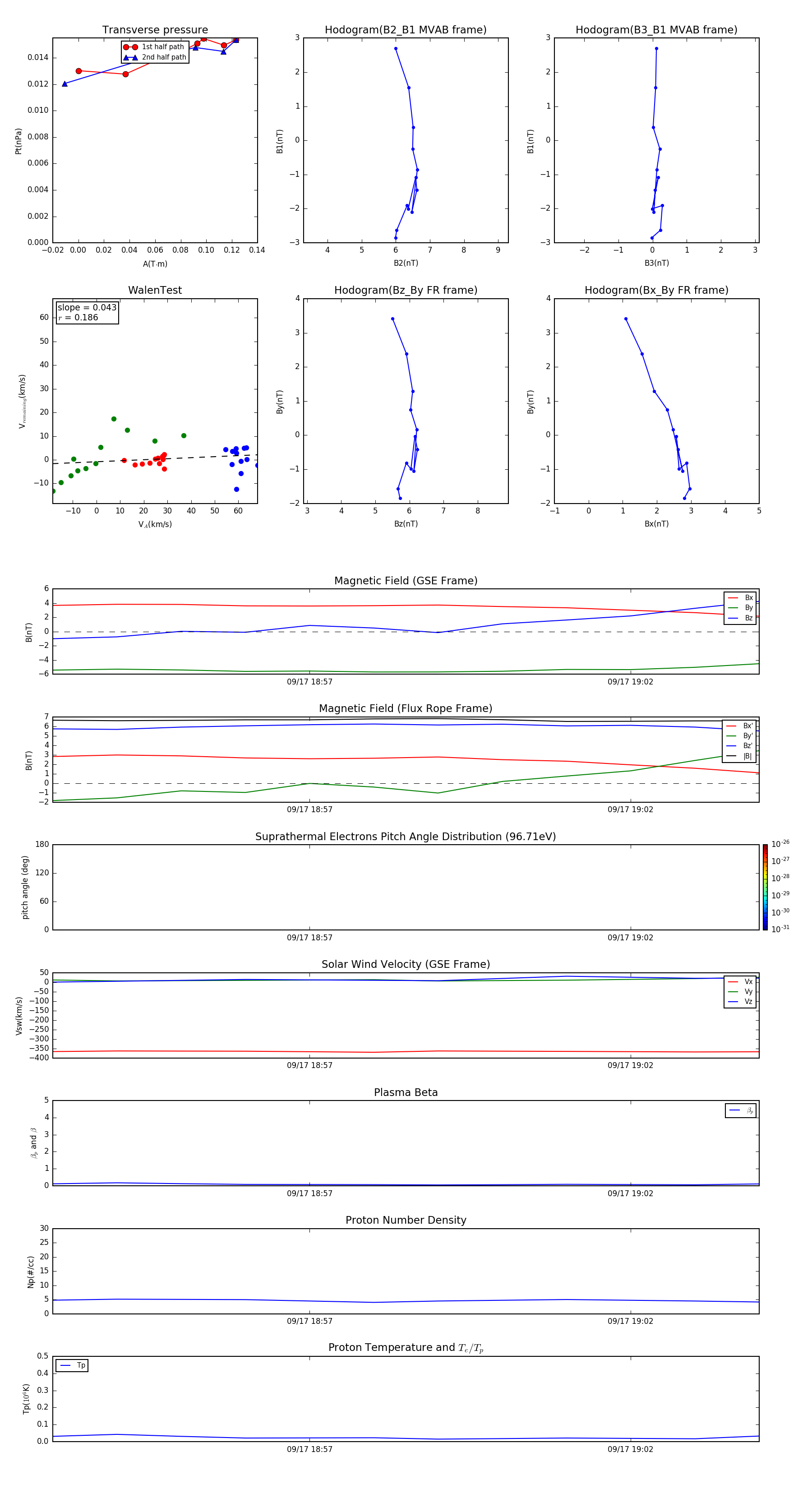Click the "slope = 0.043" annotation
Screen dimensions: 812x1489
[87, 308]
